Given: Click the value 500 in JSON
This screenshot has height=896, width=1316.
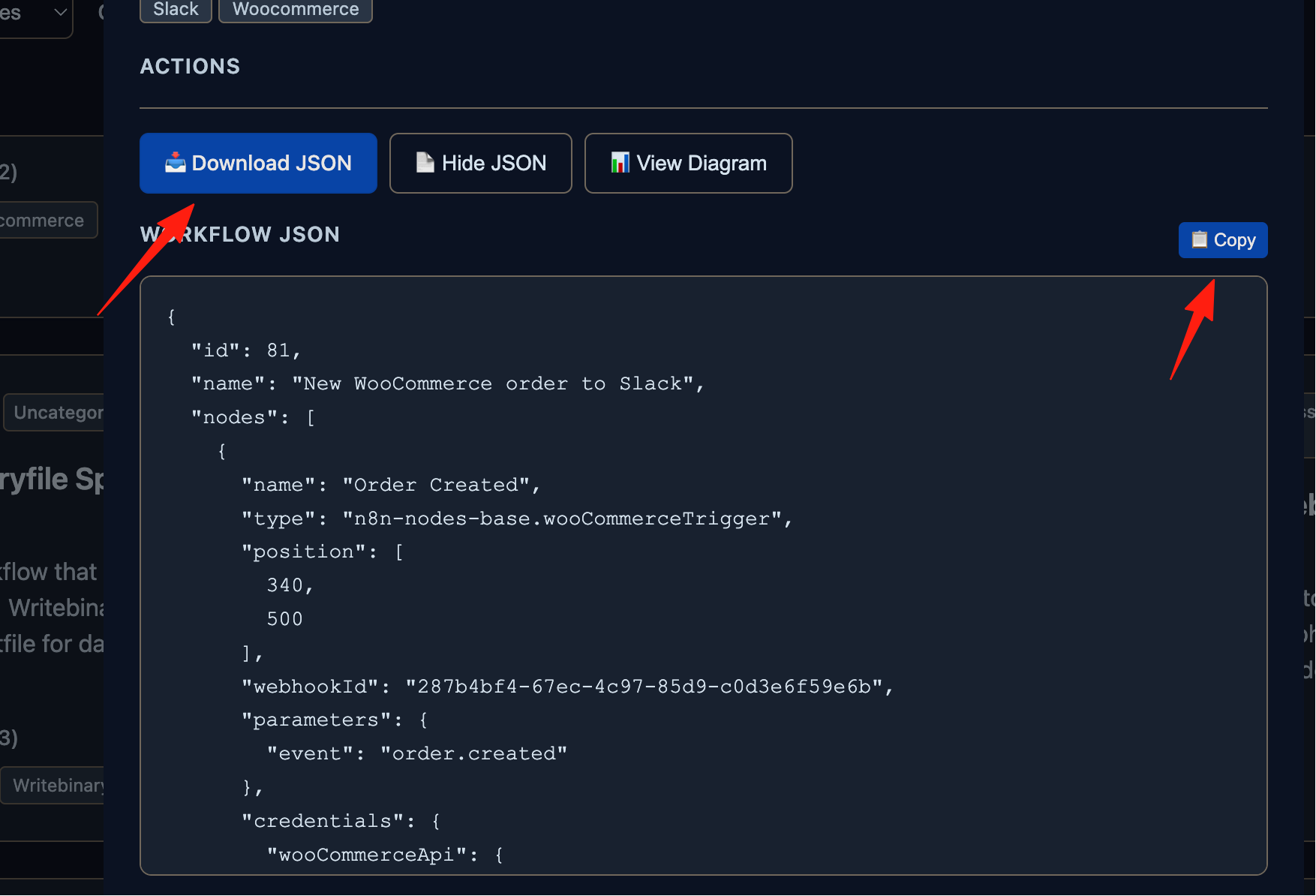Looking at the screenshot, I should pyautogui.click(x=285, y=619).
